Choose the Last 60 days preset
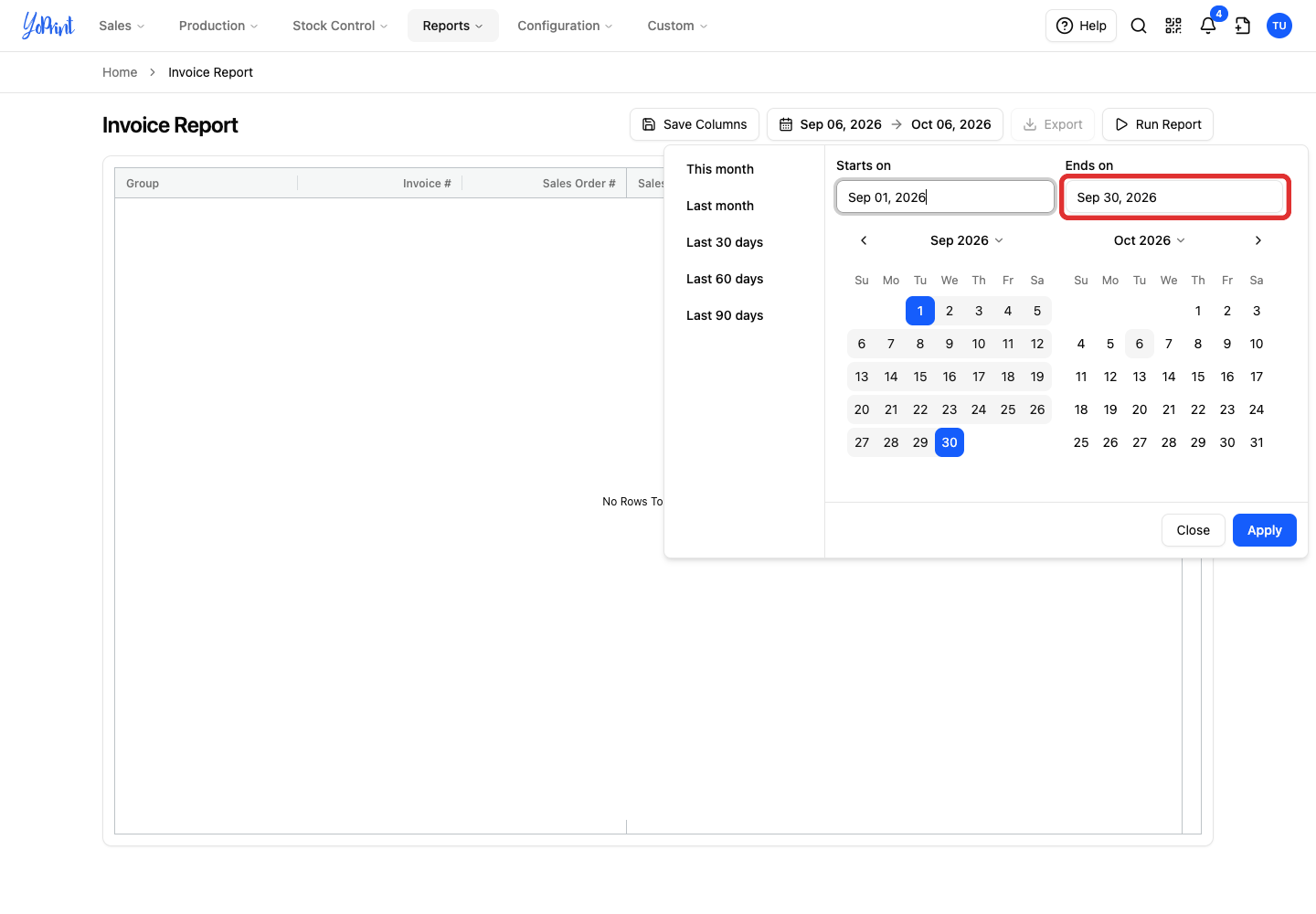 [725, 279]
